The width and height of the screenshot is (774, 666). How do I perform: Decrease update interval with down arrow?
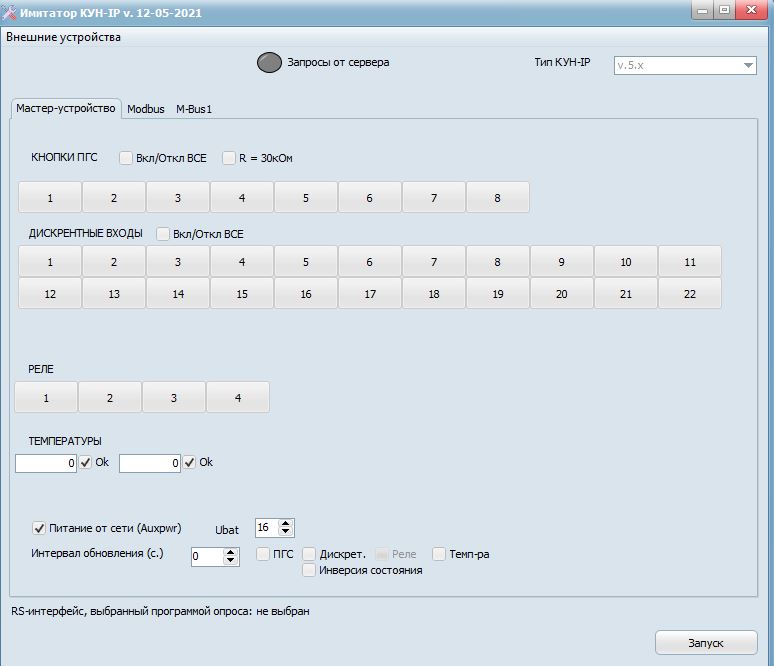231,561
